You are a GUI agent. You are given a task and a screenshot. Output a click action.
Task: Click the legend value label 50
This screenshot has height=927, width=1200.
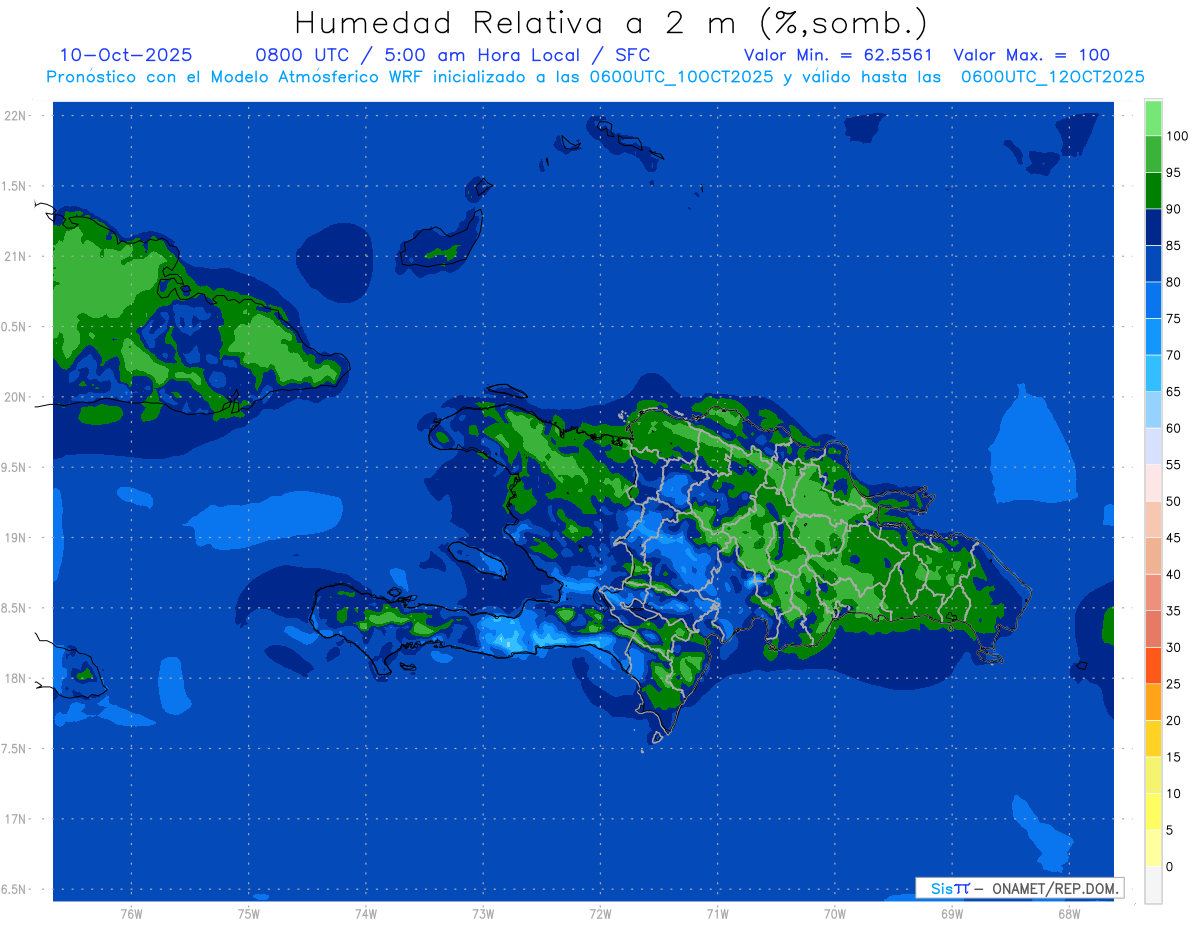(x=1173, y=501)
